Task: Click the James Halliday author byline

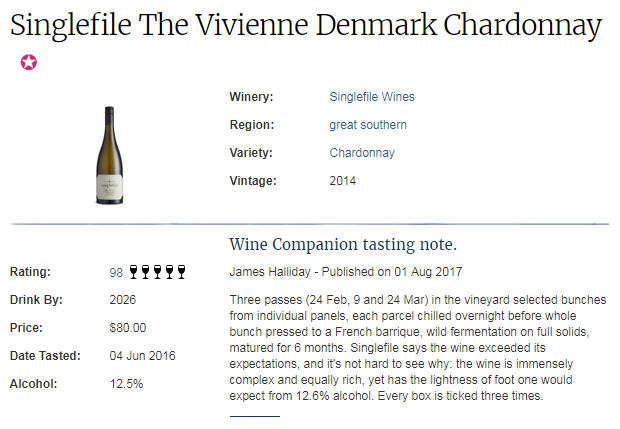Action: [x=346, y=272]
